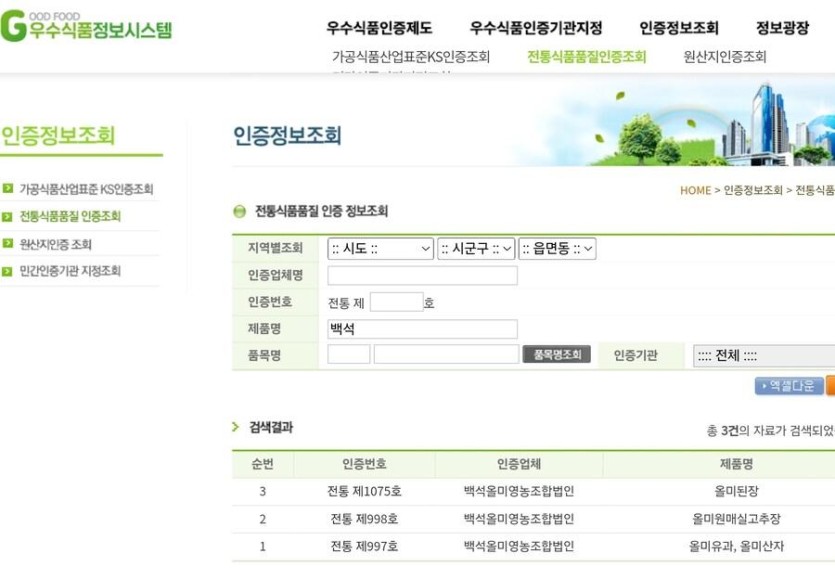
Task: Click the 우수식품정보시스템 logo
Action: point(86,26)
